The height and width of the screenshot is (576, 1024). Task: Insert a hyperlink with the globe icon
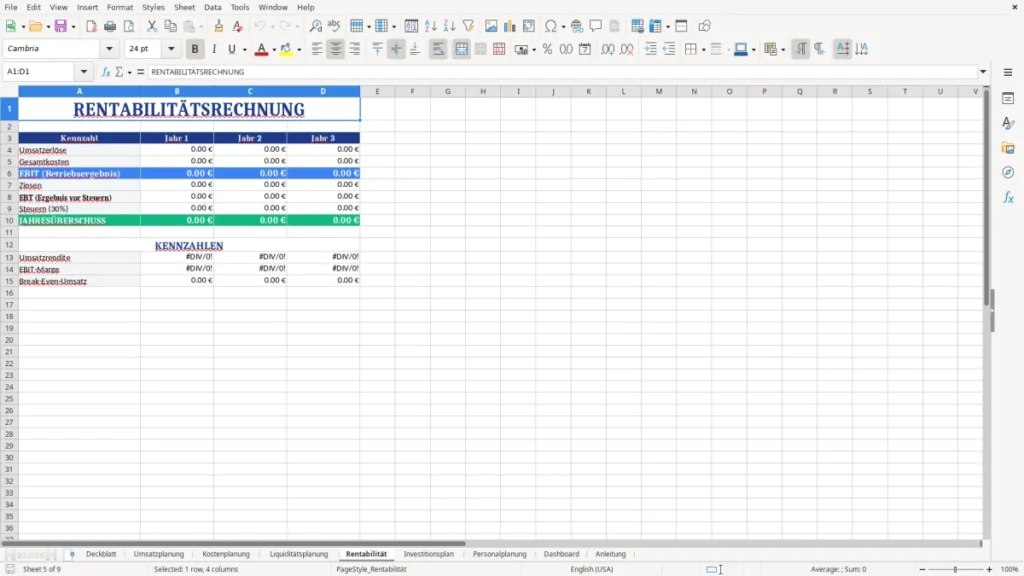pyautogui.click(x=577, y=26)
